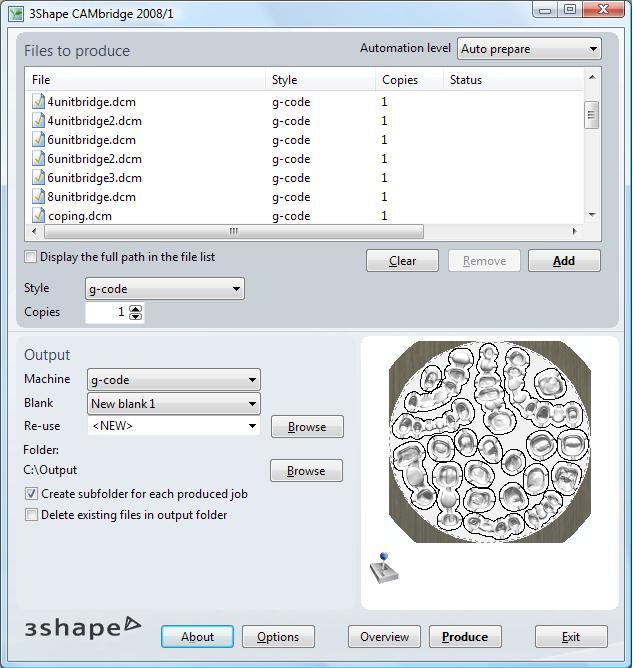This screenshot has width=633, height=668.
Task: Sort file list by Style column header
Action: click(321, 80)
